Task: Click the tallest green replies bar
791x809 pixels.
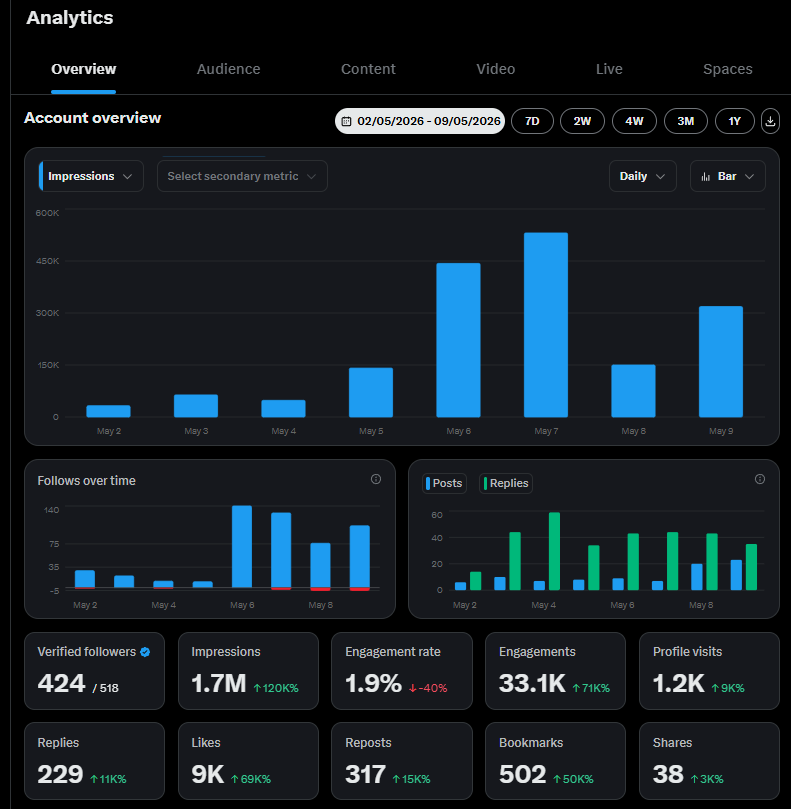Action: (554, 551)
